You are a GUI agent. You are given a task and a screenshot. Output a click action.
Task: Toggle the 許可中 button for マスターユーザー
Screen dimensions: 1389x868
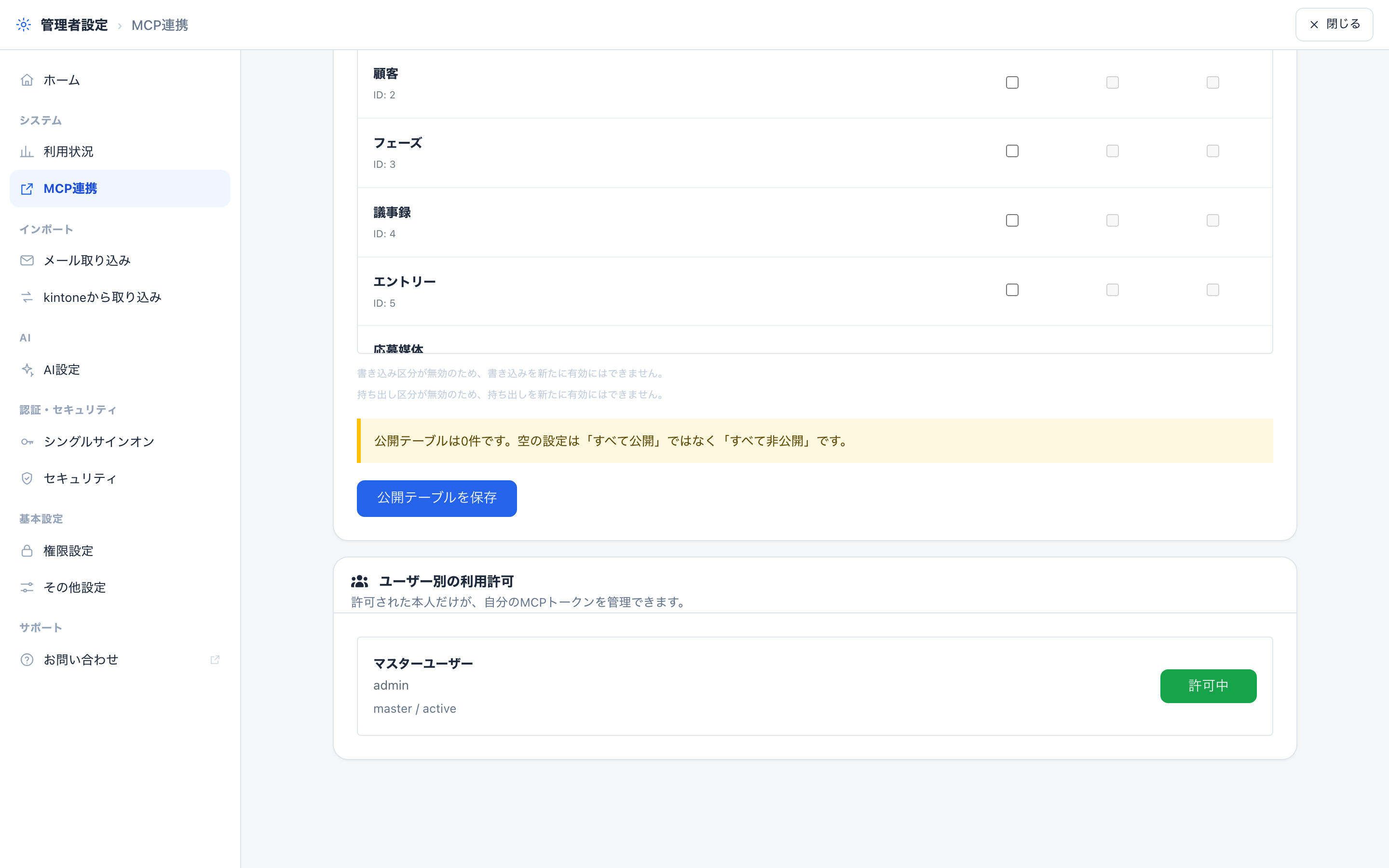[1208, 685]
